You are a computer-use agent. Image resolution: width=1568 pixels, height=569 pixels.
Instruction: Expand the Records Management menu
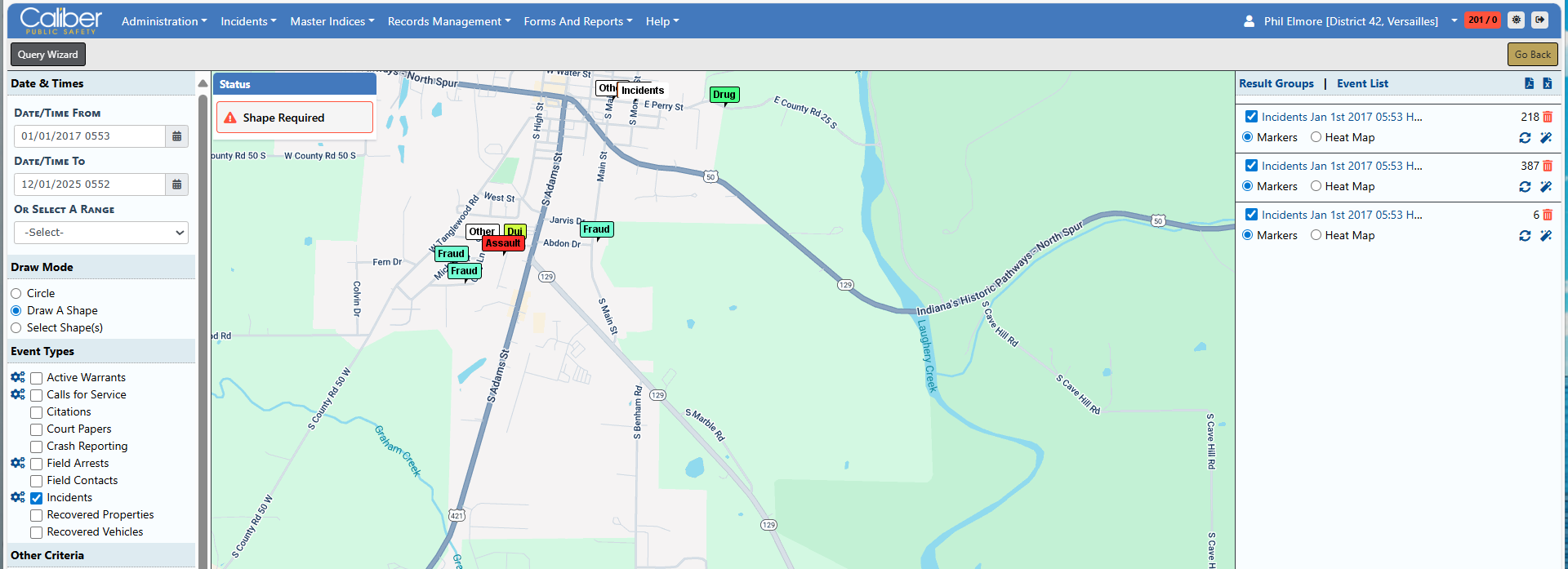449,21
